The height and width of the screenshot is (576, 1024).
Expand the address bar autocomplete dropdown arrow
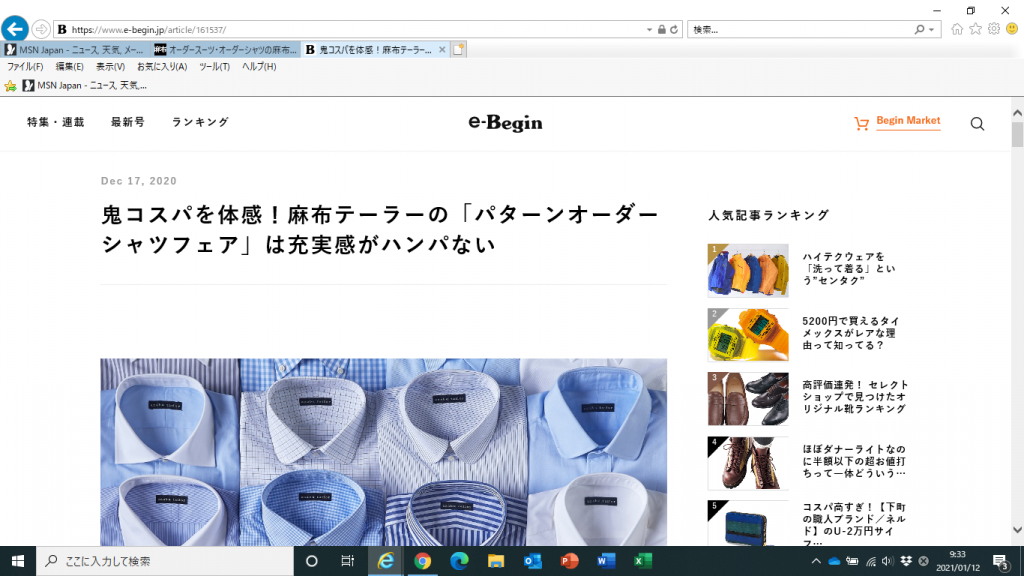pyautogui.click(x=649, y=29)
